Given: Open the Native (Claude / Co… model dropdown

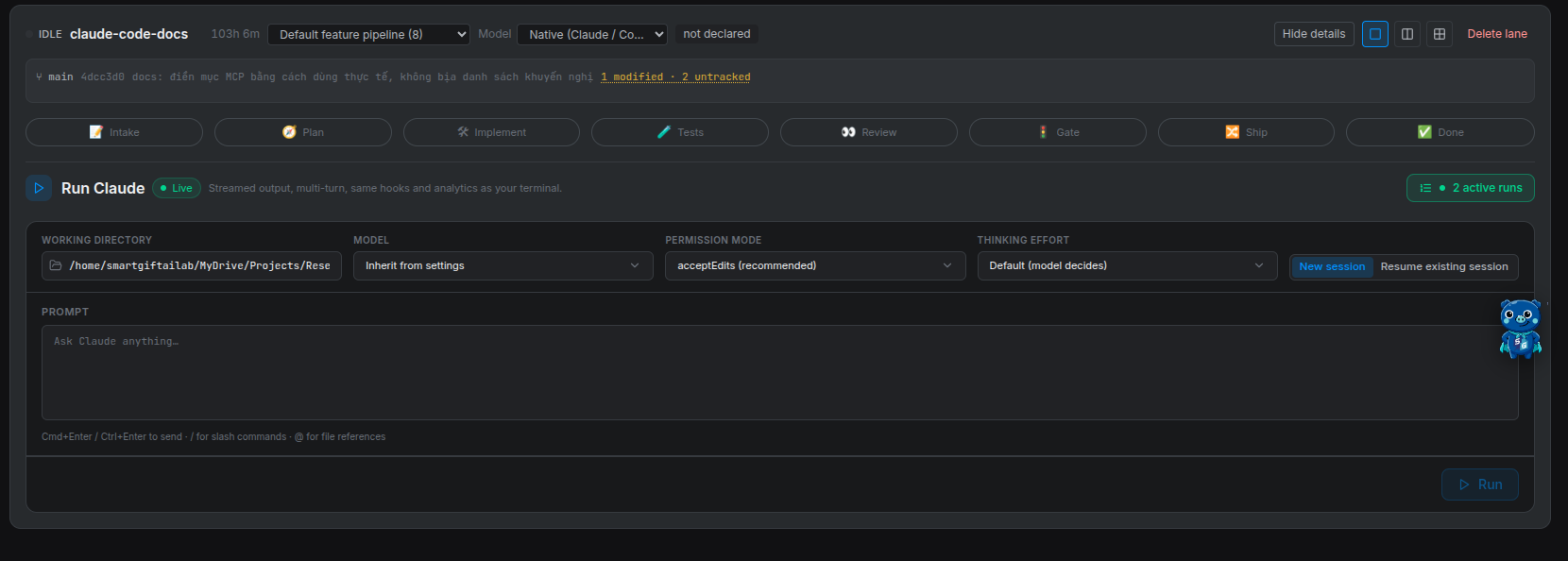Looking at the screenshot, I should 592,34.
